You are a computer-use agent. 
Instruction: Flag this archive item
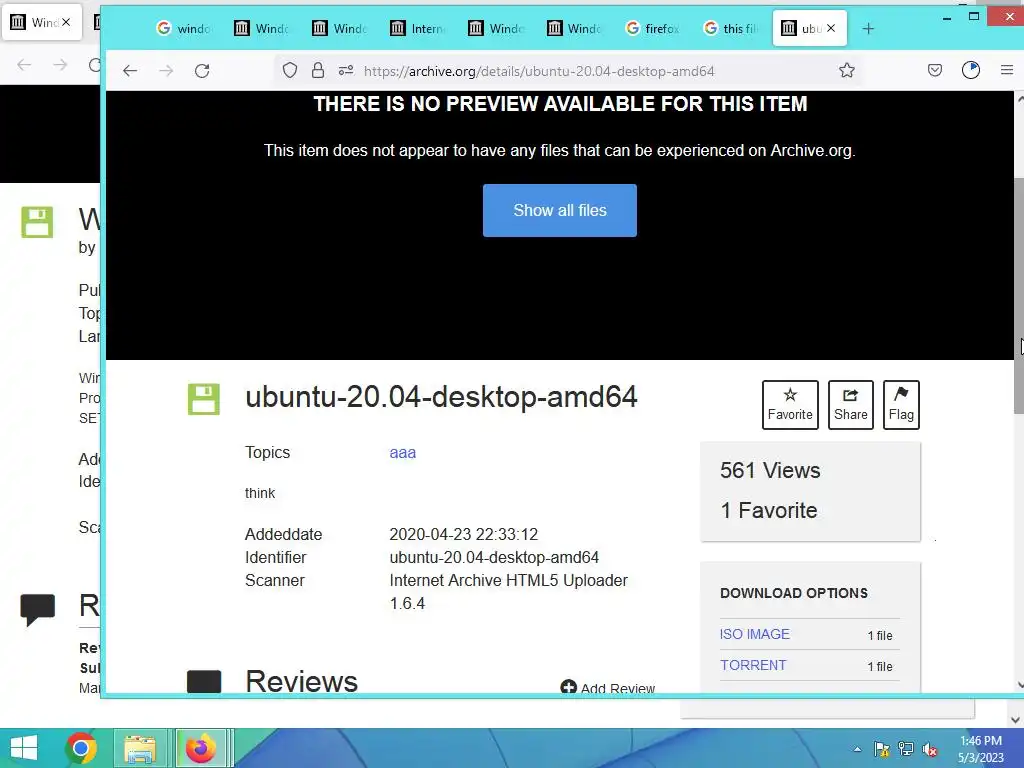[901, 405]
